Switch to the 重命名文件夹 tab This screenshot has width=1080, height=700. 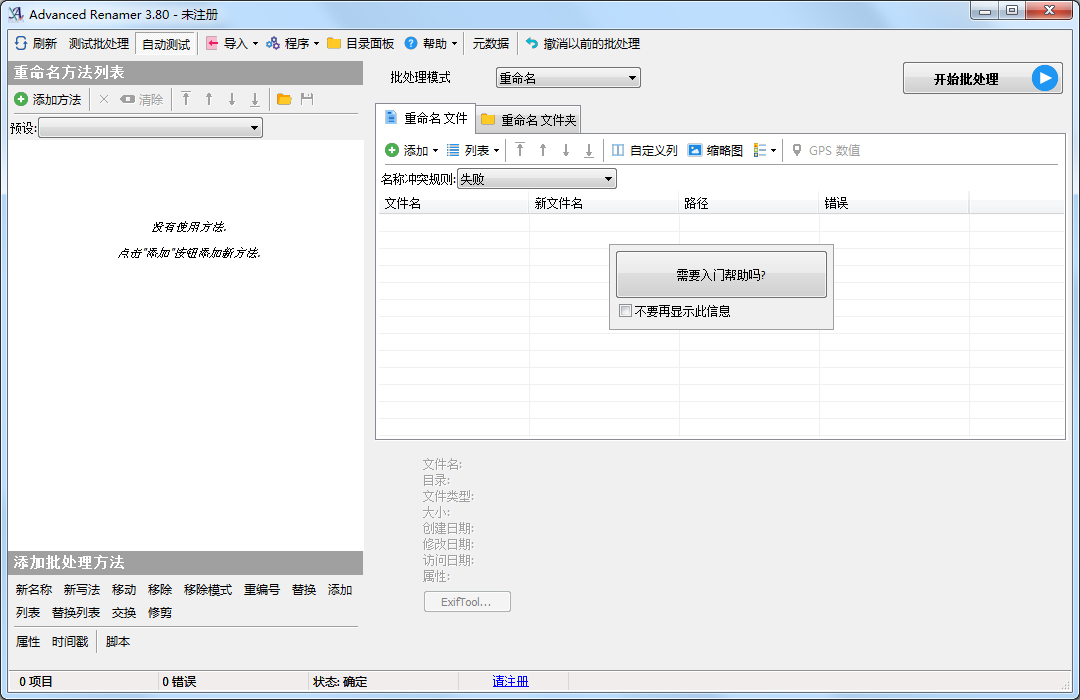pyautogui.click(x=528, y=120)
